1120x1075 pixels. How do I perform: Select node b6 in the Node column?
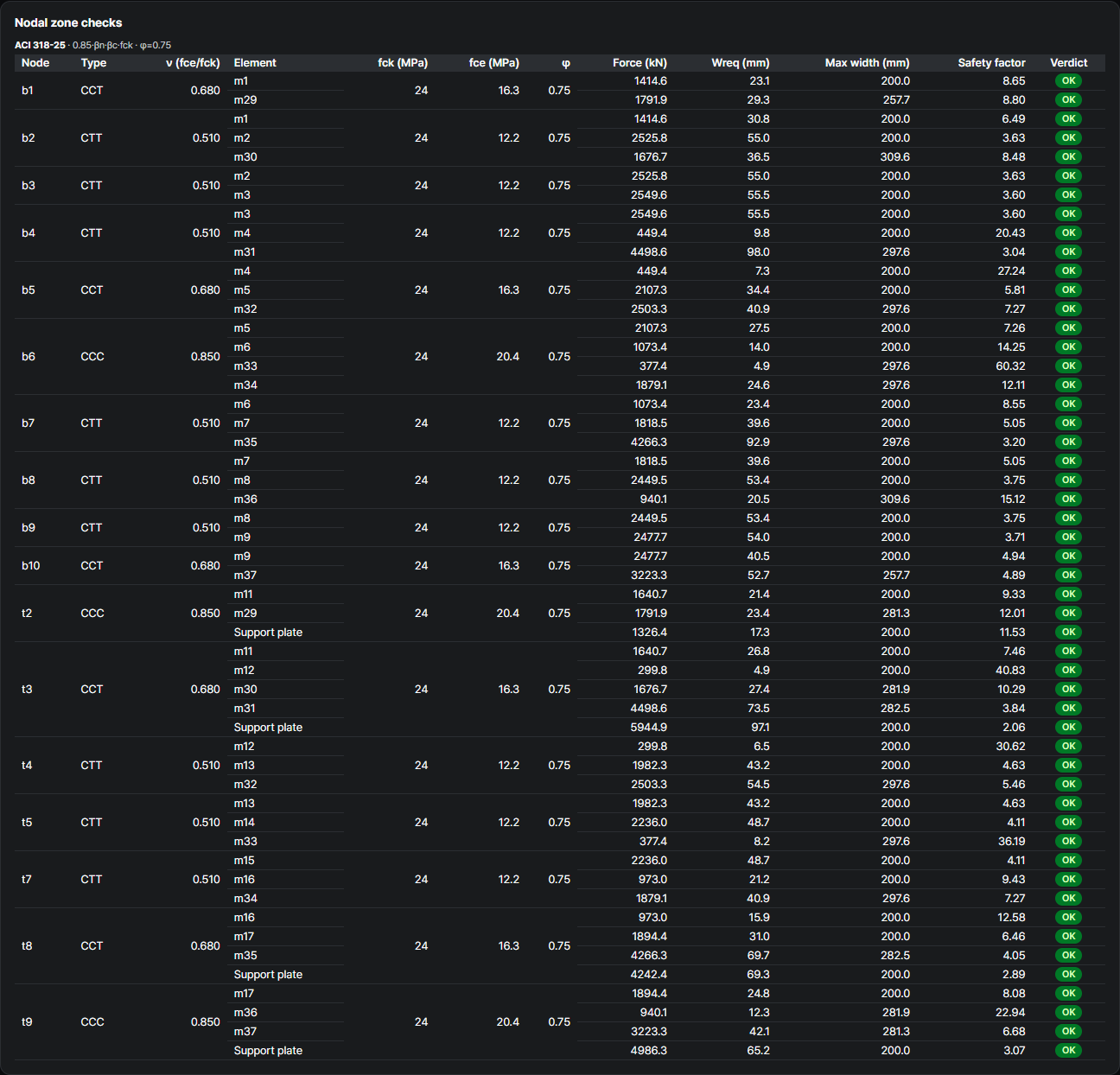(x=29, y=356)
